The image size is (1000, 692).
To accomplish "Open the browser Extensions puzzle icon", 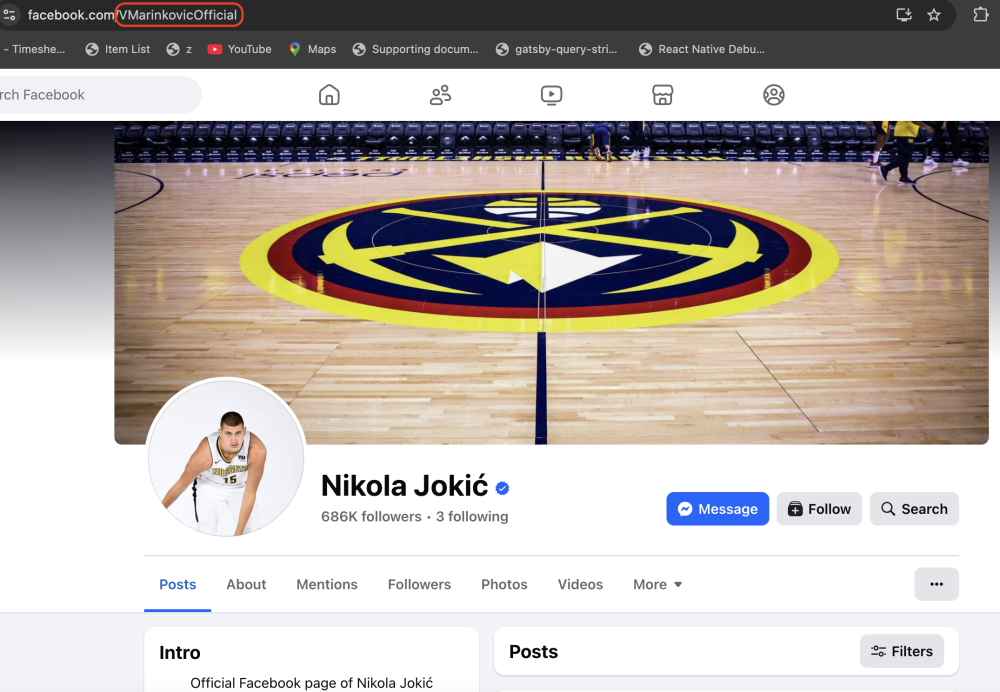I will [x=981, y=14].
